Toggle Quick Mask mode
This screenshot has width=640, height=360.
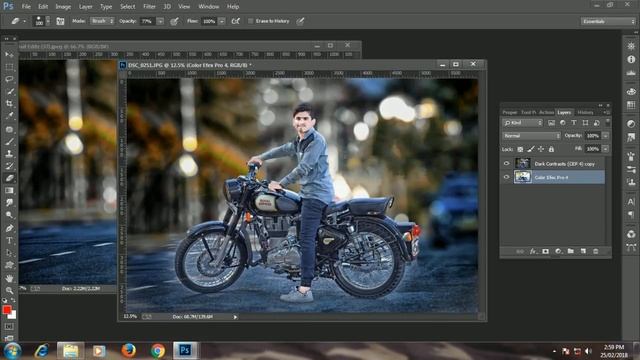pos(9,327)
